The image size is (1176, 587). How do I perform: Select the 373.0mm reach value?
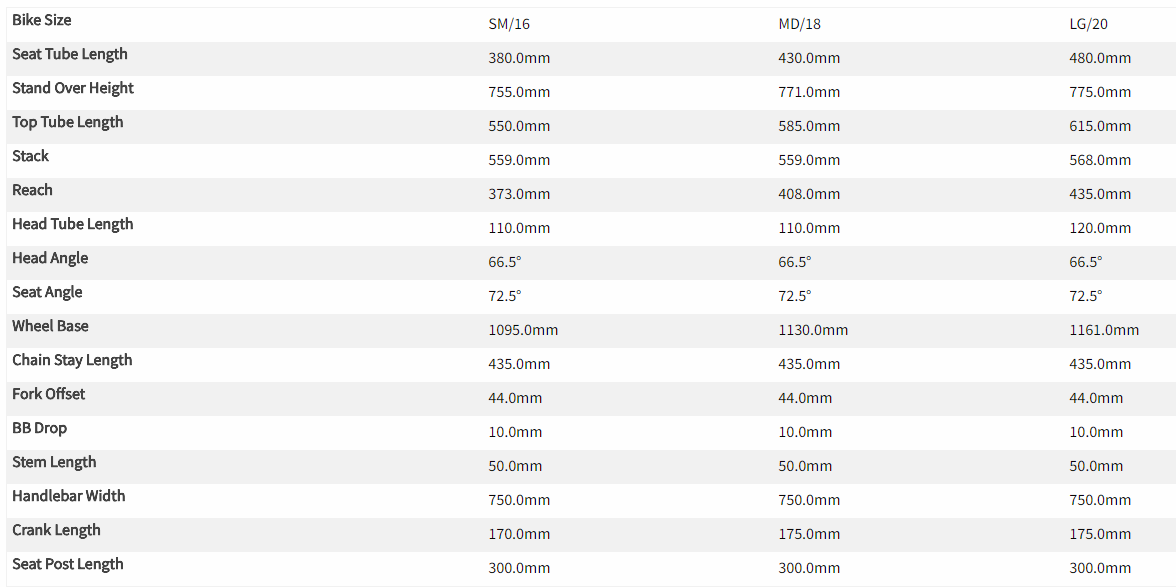point(519,194)
